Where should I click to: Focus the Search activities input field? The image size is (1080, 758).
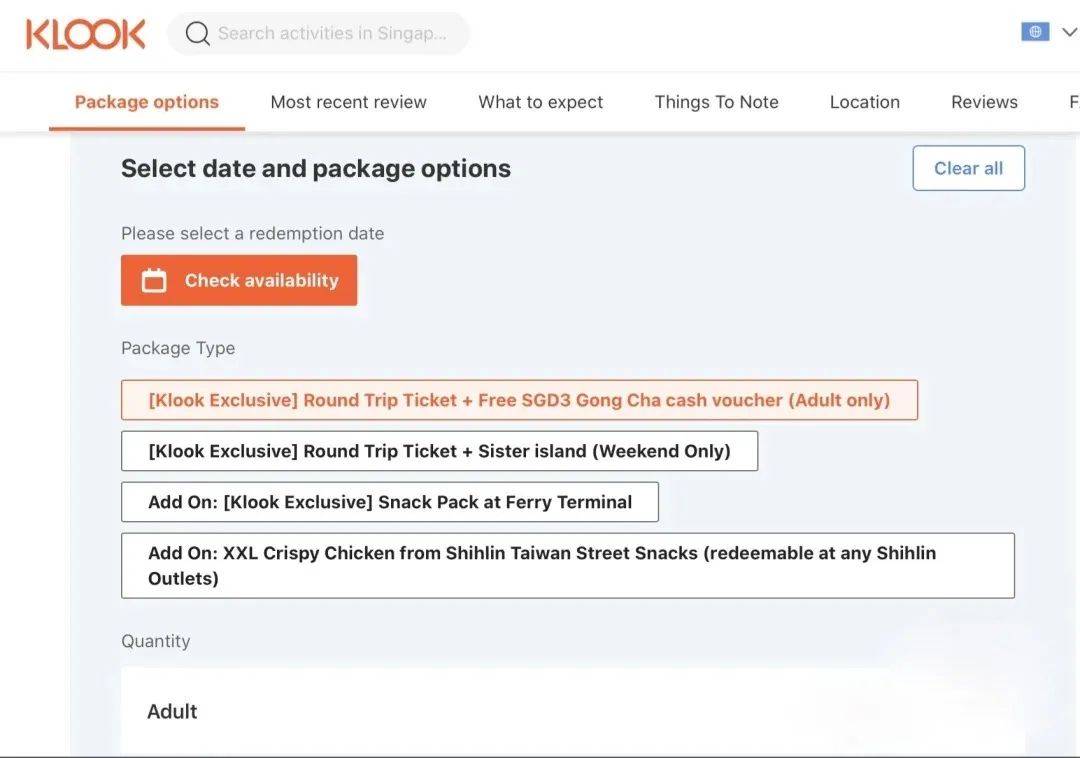click(x=332, y=34)
